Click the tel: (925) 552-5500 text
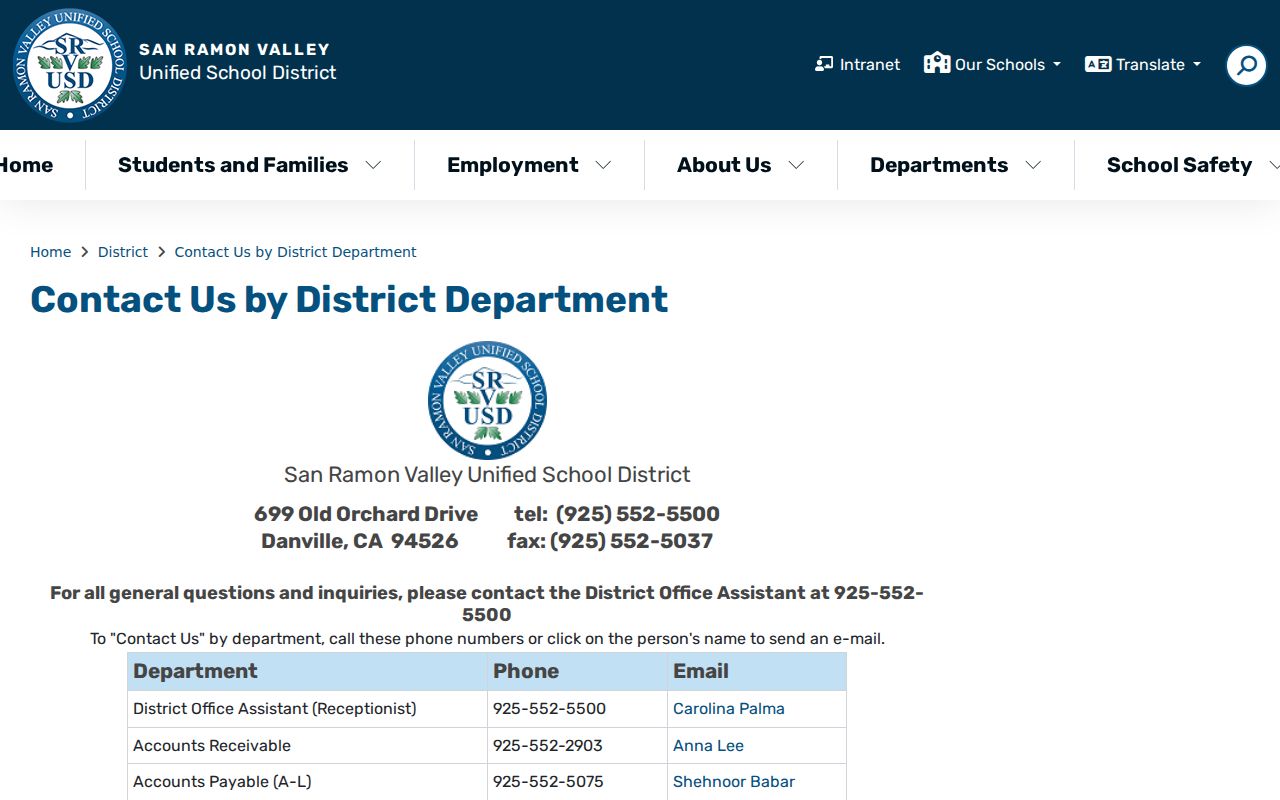The width and height of the screenshot is (1280, 800). 617,514
